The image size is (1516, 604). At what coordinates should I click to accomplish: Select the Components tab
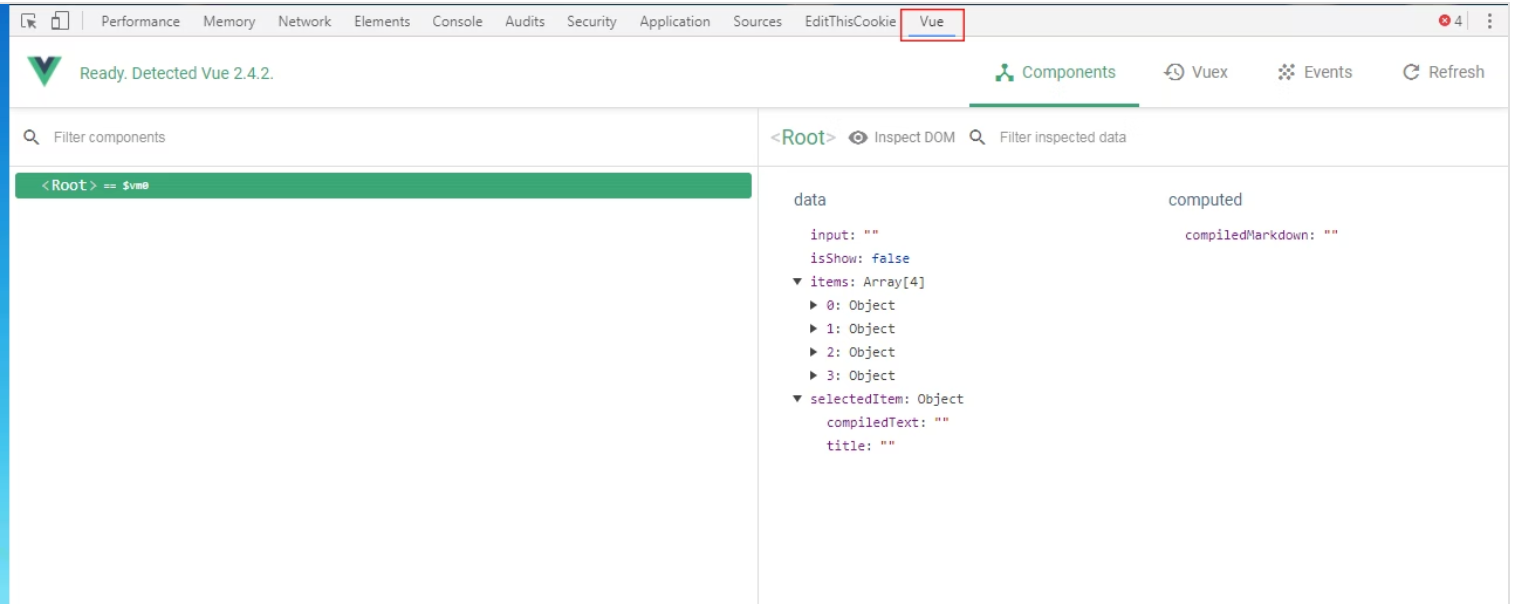coord(1055,72)
